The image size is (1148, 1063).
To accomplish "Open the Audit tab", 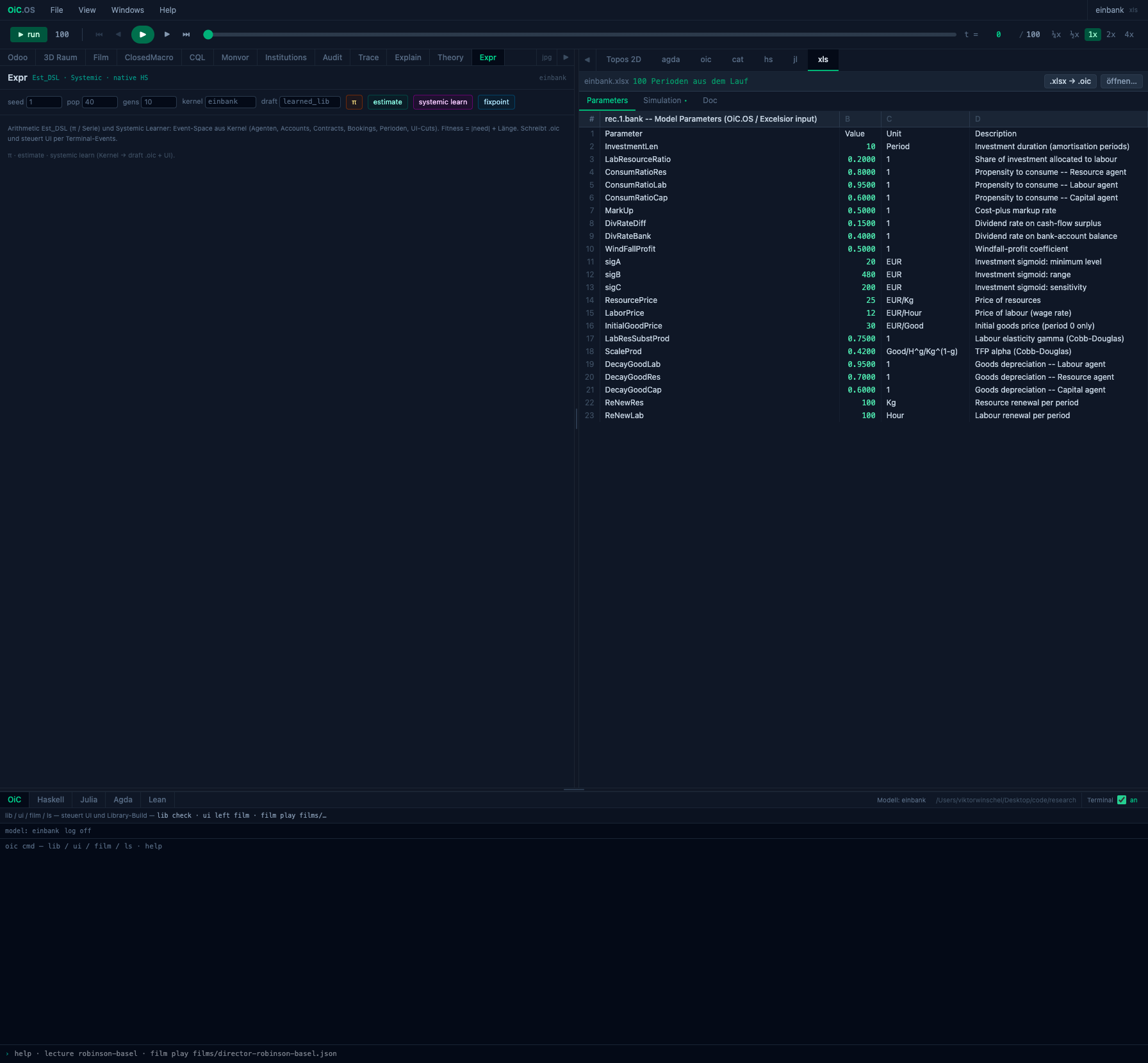I will [x=332, y=58].
